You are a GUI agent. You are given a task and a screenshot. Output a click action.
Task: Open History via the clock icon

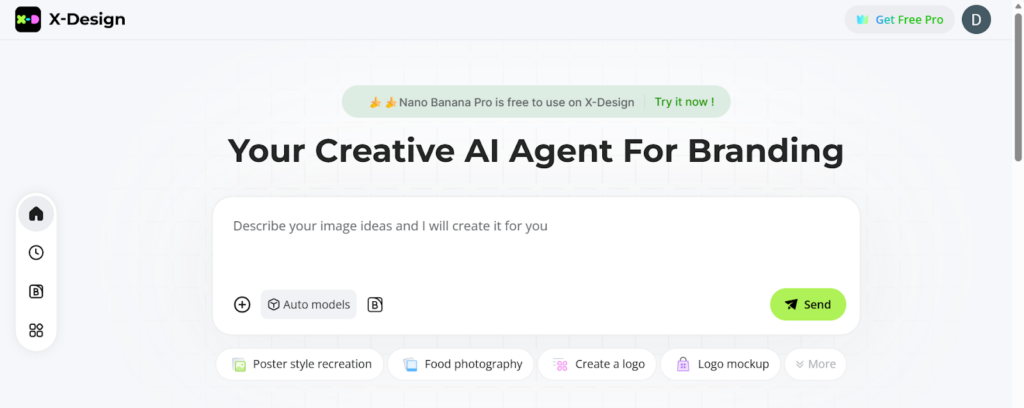(36, 253)
